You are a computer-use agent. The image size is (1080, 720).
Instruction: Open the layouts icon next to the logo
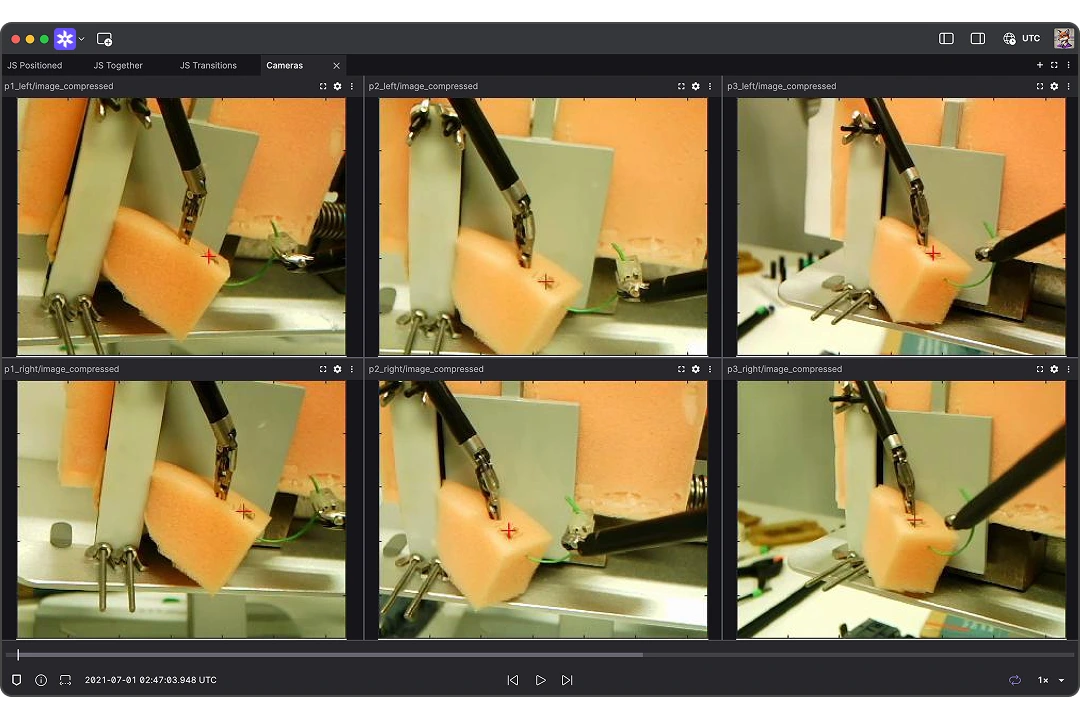click(104, 38)
